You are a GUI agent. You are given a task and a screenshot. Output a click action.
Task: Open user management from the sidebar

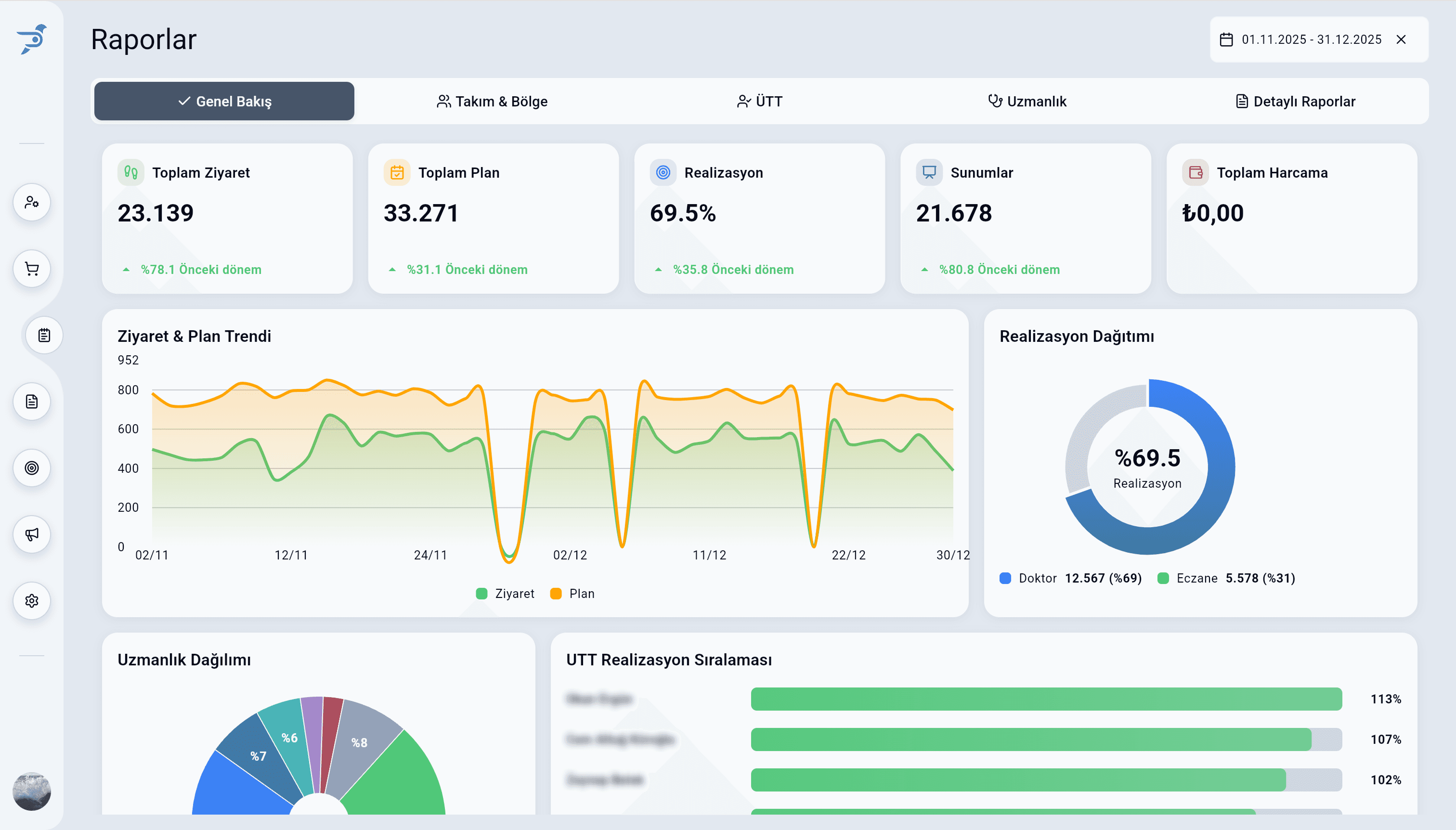pyautogui.click(x=32, y=202)
